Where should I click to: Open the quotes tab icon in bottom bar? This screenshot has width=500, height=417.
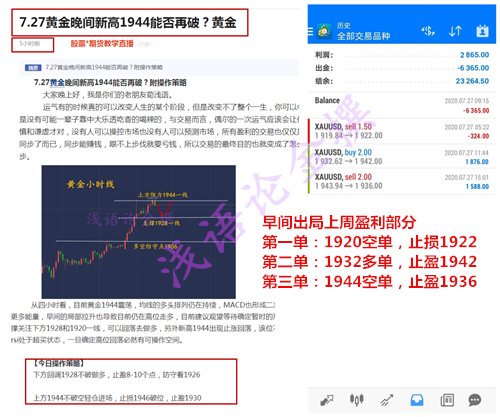tap(327, 400)
